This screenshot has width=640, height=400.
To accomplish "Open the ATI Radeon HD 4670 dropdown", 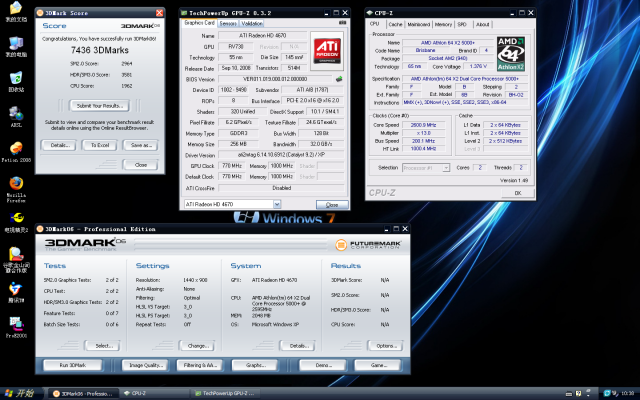I will click(x=277, y=204).
